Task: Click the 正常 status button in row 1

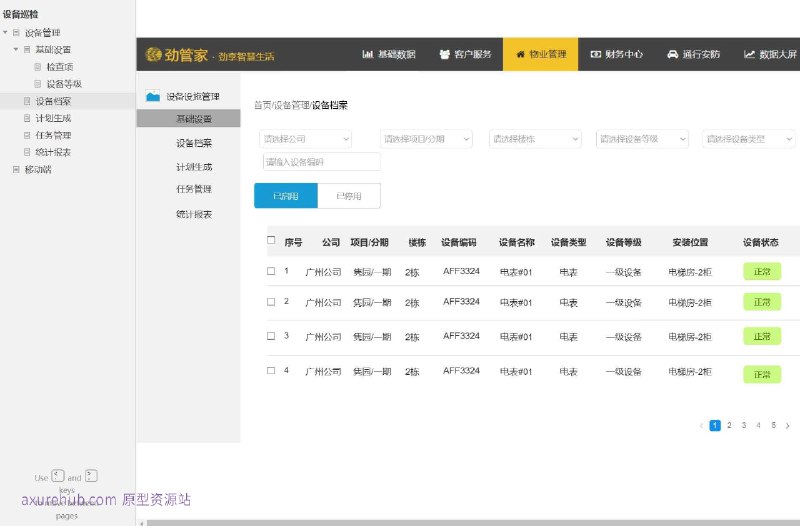Action: pos(762,271)
